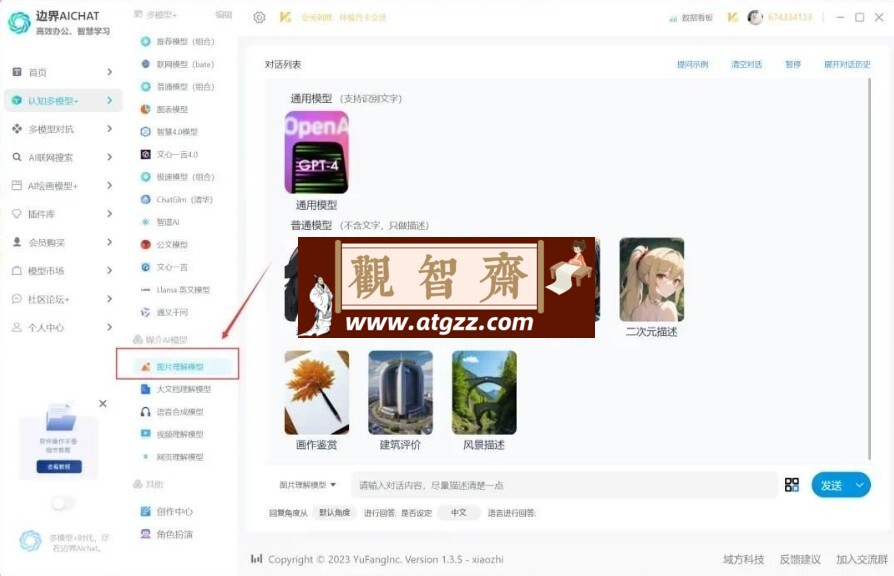
Task: Expand the 社区论坛+ chevron arrow
Action: click(109, 299)
